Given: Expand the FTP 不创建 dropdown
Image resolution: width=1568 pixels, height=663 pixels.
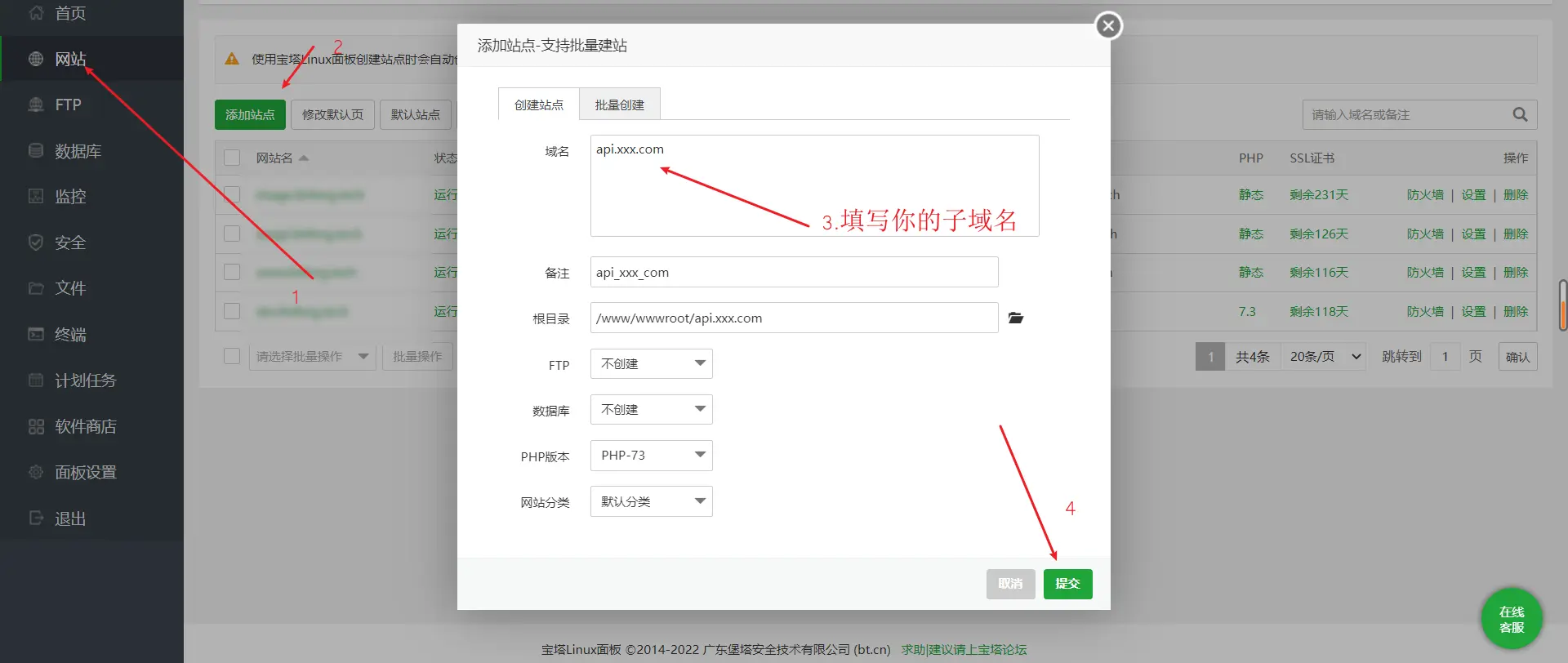Looking at the screenshot, I should pyautogui.click(x=652, y=363).
